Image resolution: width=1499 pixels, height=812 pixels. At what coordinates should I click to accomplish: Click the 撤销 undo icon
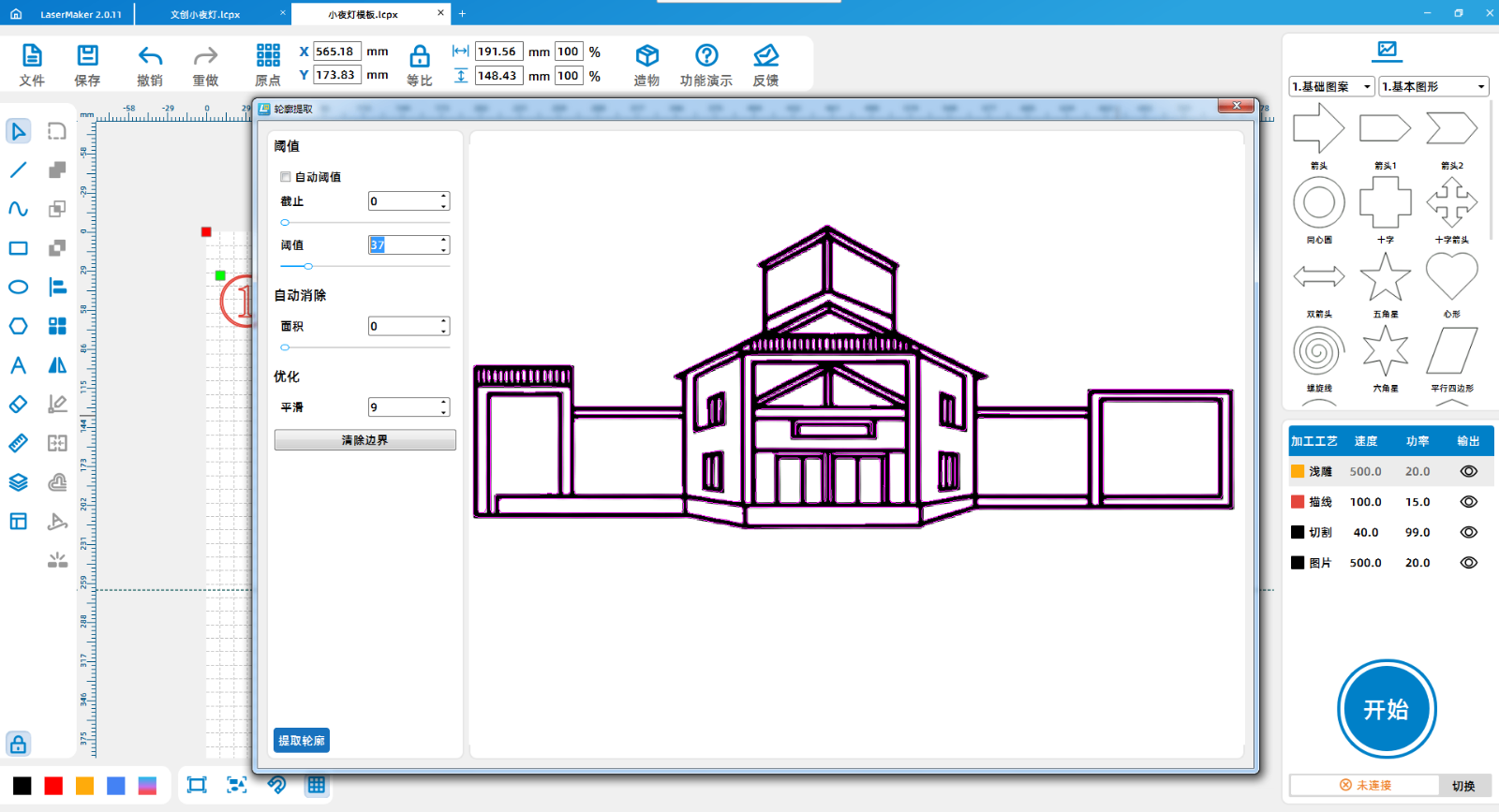[x=150, y=56]
